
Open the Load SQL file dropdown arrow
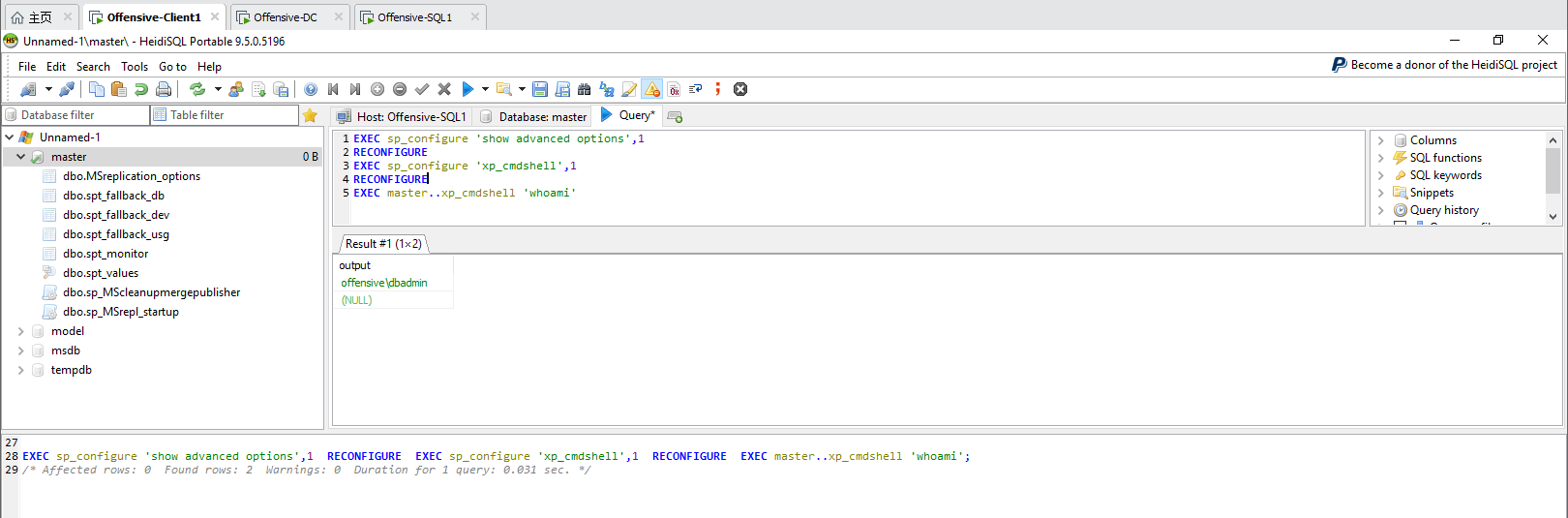[523, 89]
